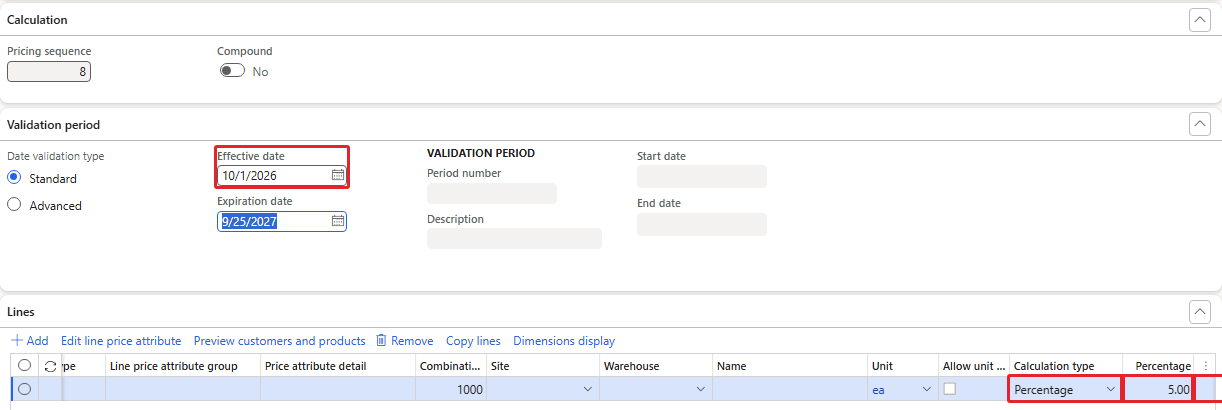This screenshot has height=410, width=1222.
Task: Click the Unit column header
Action: 903,366
